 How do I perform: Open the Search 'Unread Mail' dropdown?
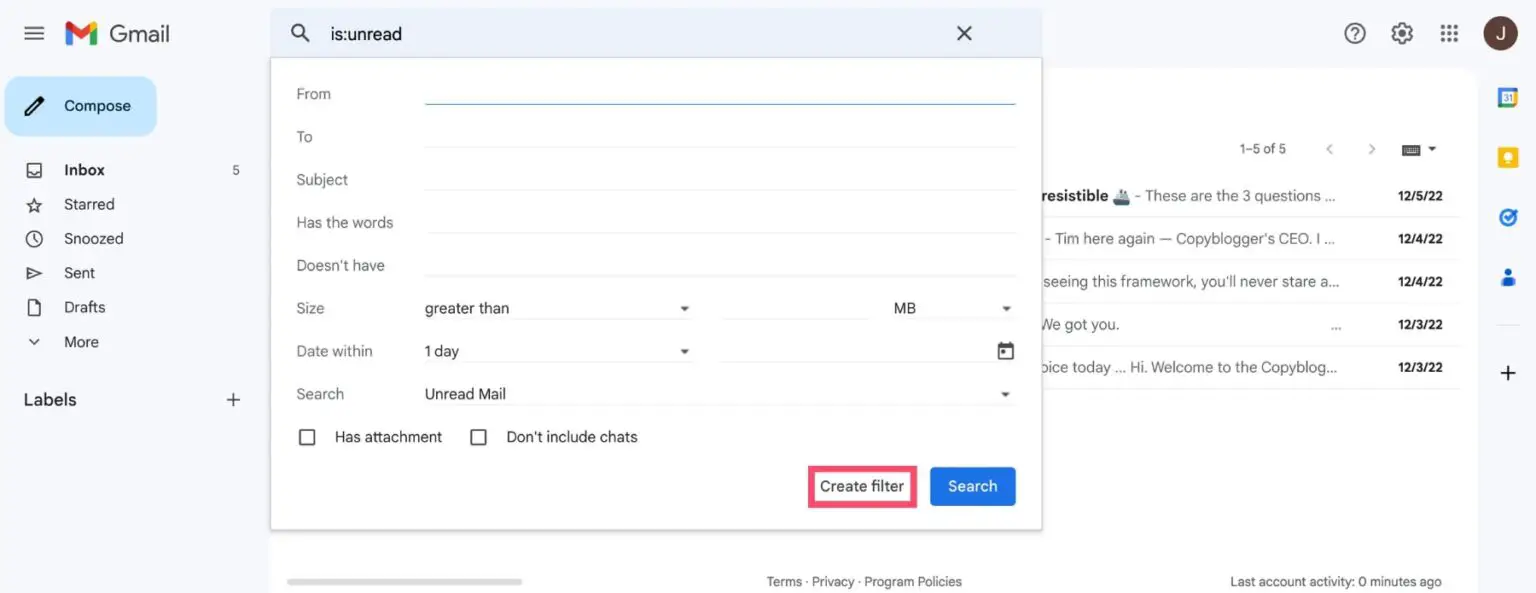point(717,394)
